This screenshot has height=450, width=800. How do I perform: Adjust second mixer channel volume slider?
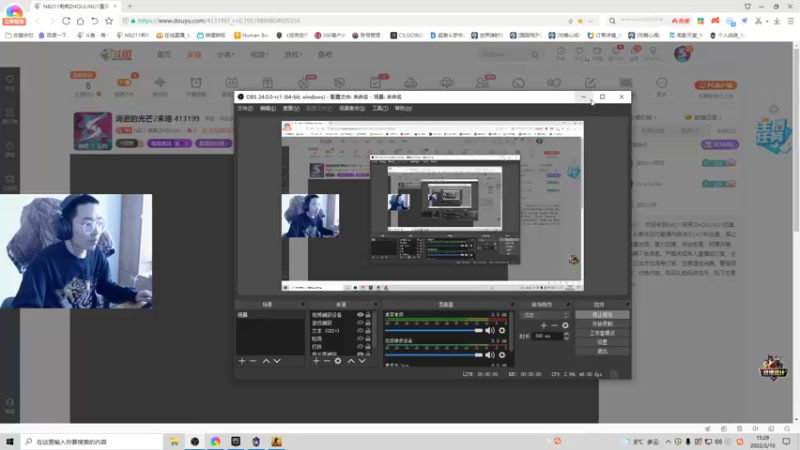click(434, 355)
